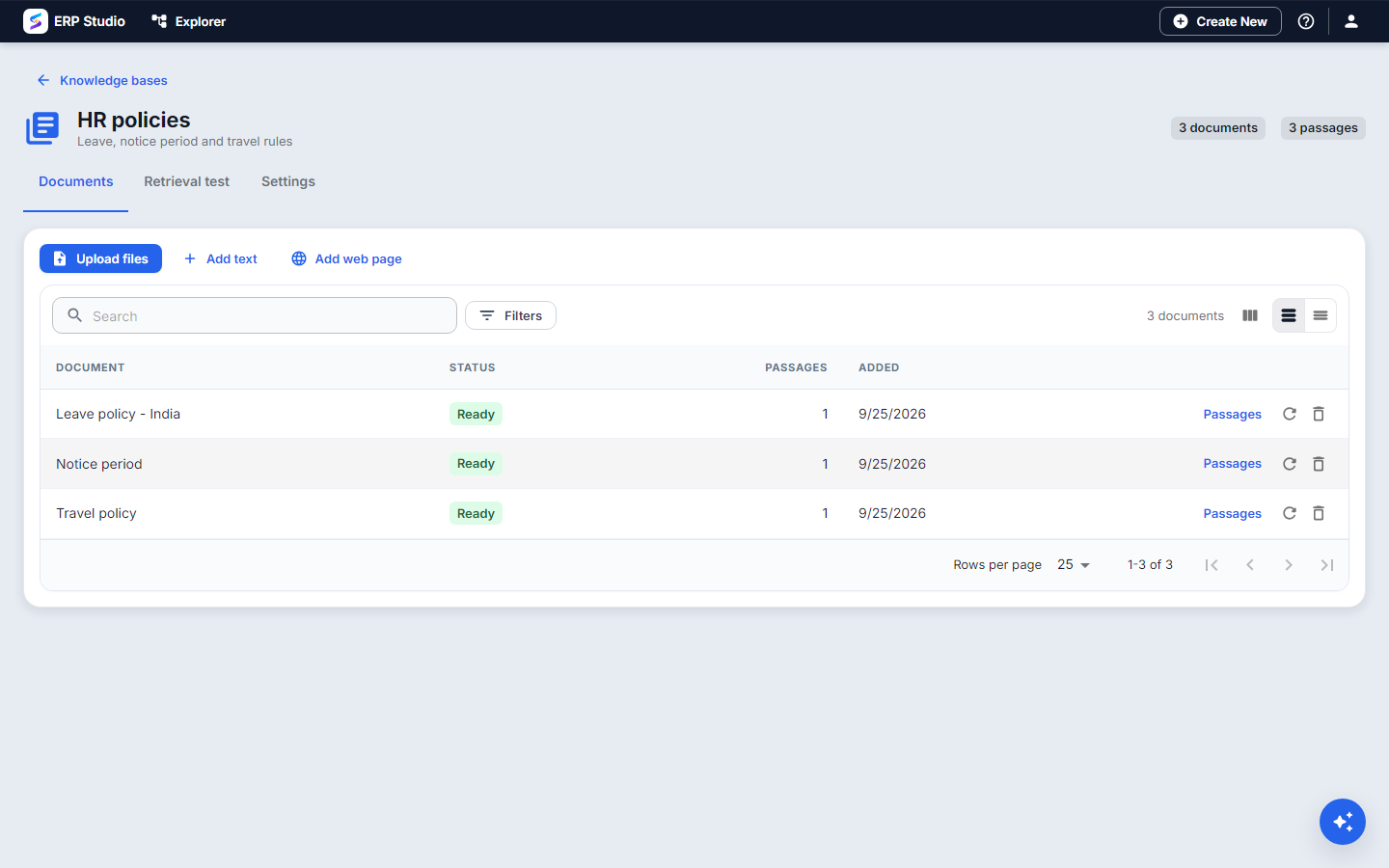The image size is (1389, 868).
Task: View Passages for Leave policy - India
Action: click(x=1232, y=414)
